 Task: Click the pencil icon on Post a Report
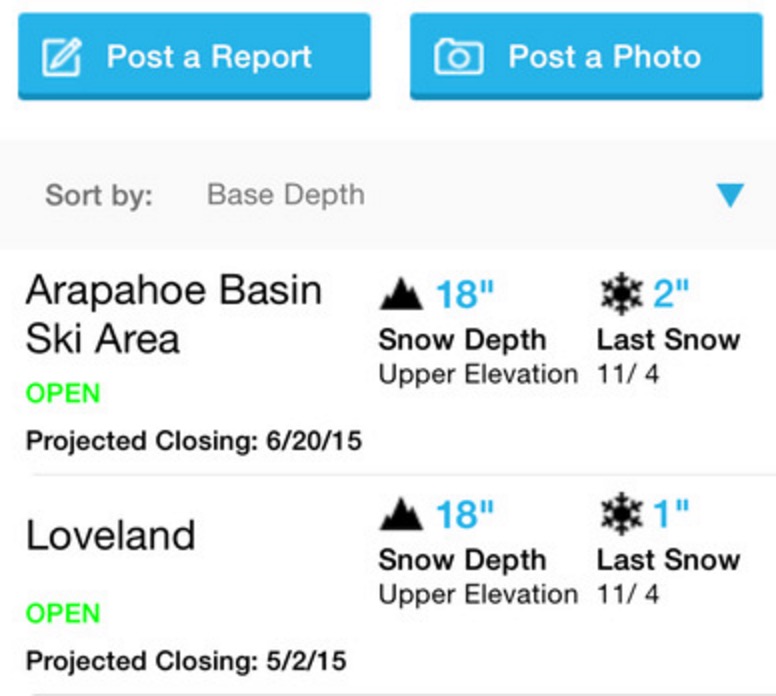pos(62,56)
